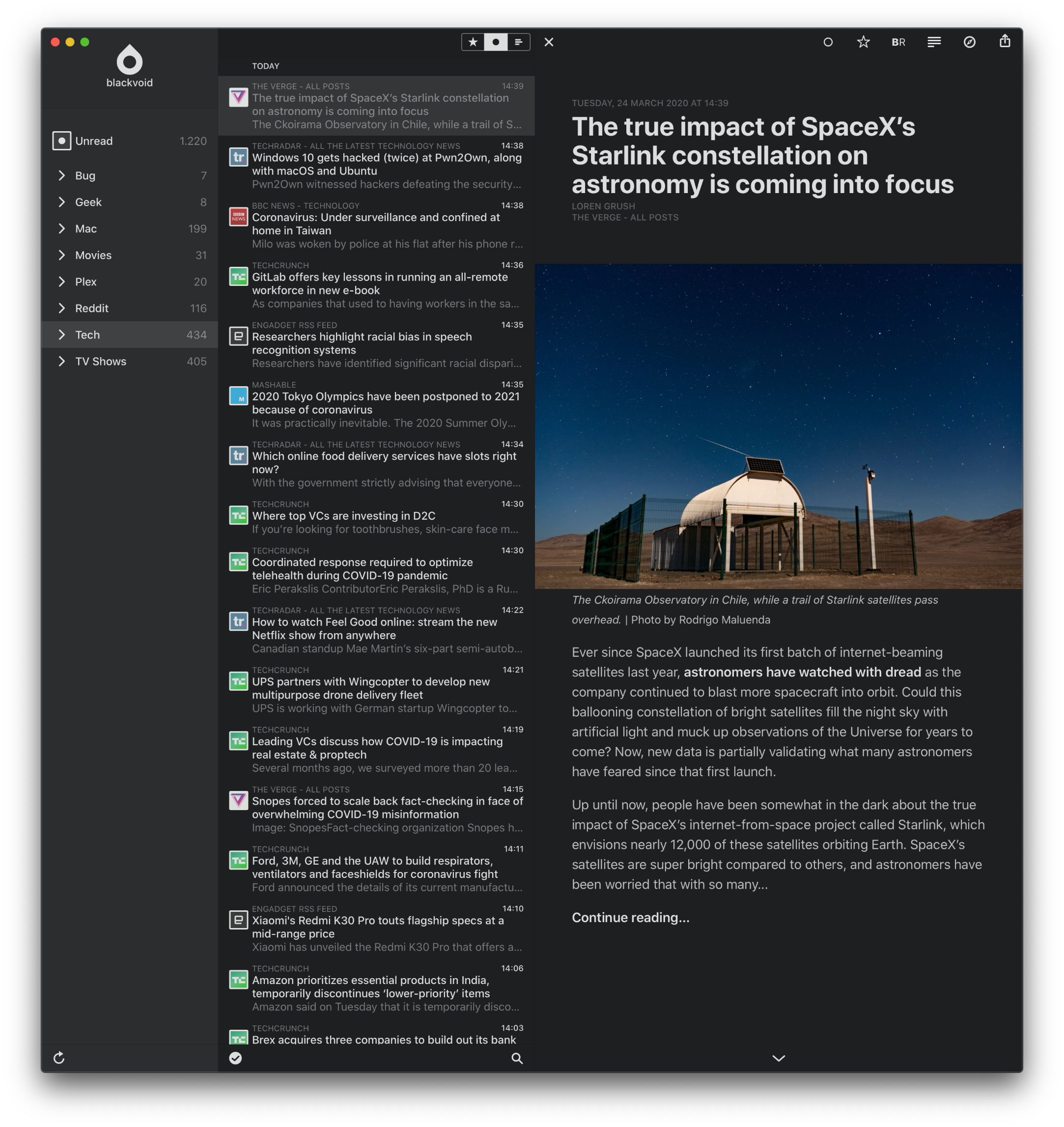Click TechRadar icon on Windows 10 row
1064x1127 pixels.
(238, 157)
